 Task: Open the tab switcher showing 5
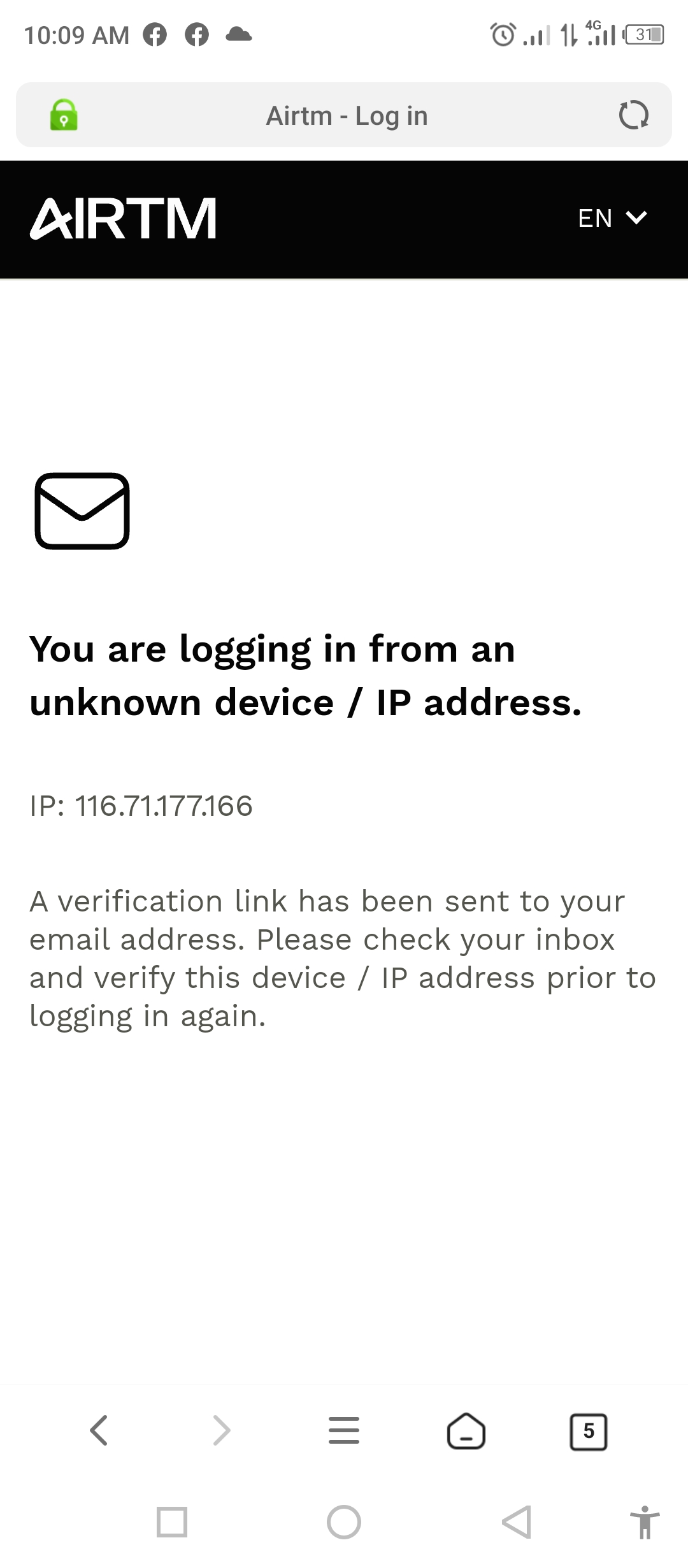pyautogui.click(x=588, y=1432)
